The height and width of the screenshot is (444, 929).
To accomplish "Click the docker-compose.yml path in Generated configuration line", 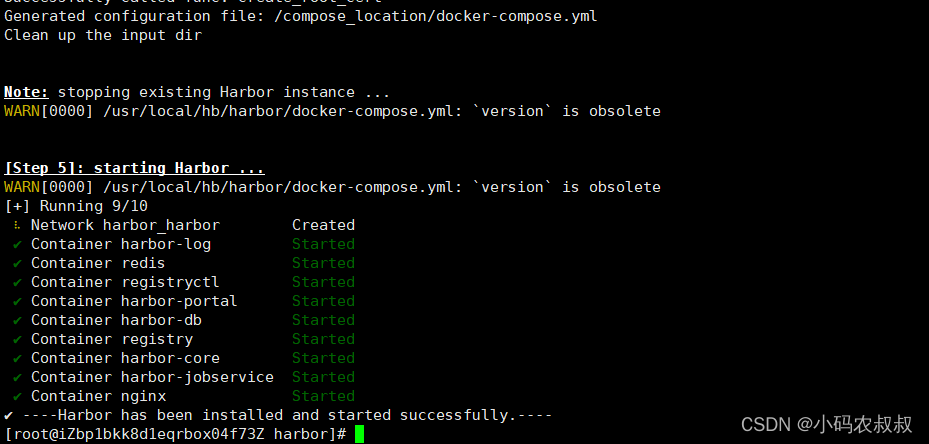I will pos(435,17).
